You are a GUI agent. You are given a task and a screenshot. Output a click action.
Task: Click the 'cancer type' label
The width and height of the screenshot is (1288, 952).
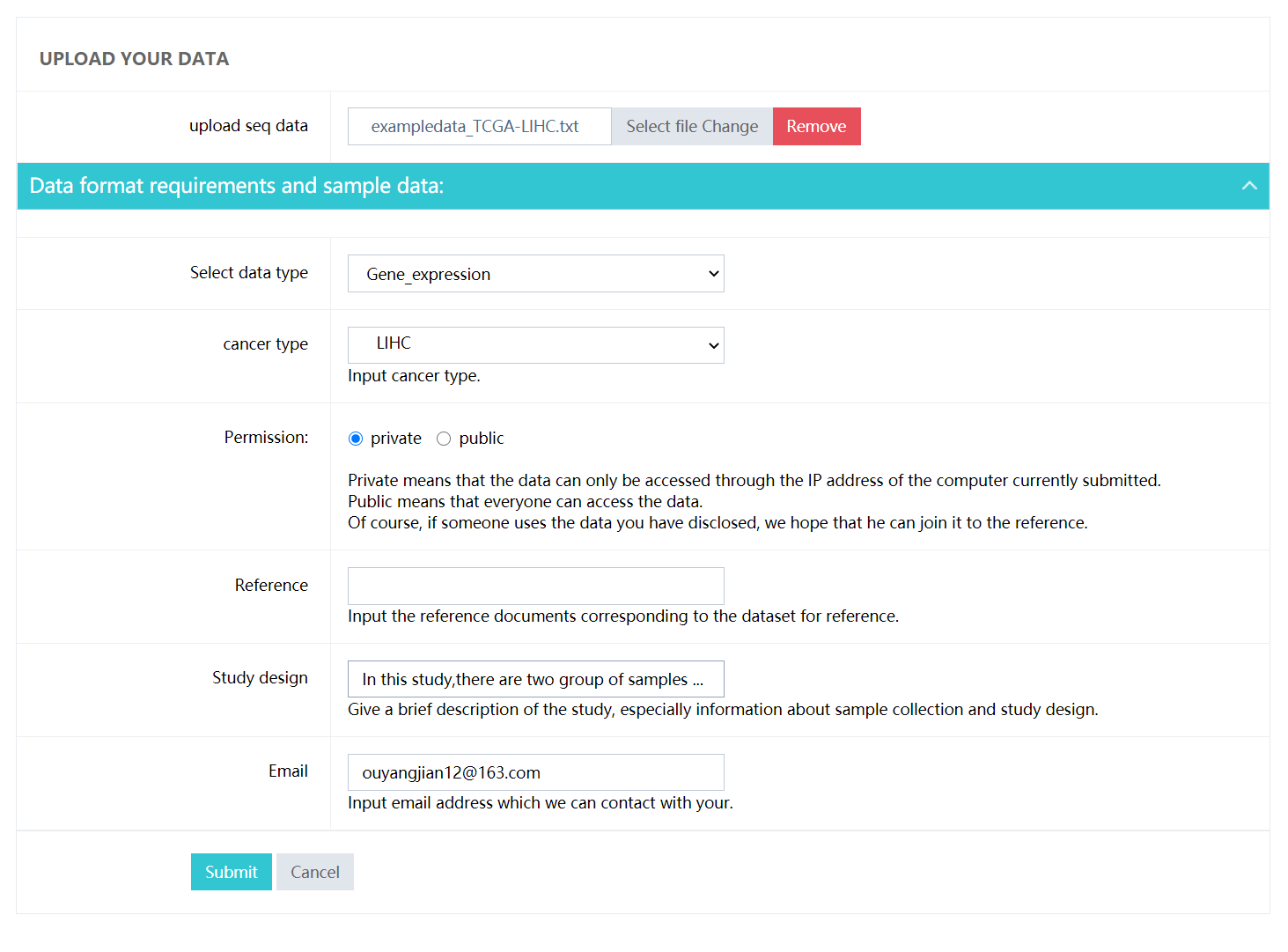pyautogui.click(x=265, y=344)
